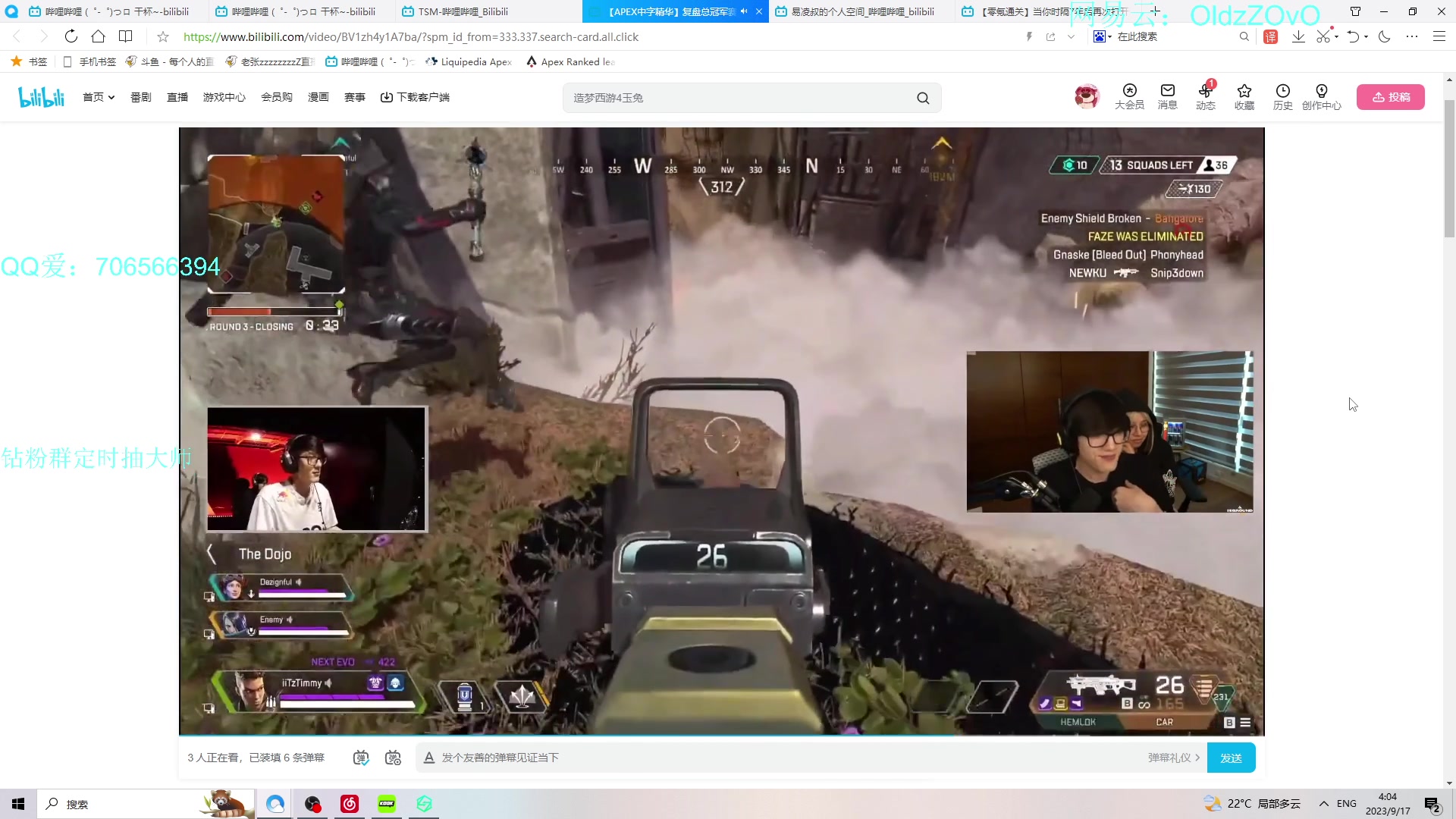1456x819 pixels.
Task: Open the green KOOK taskbar app
Action: [x=387, y=804]
